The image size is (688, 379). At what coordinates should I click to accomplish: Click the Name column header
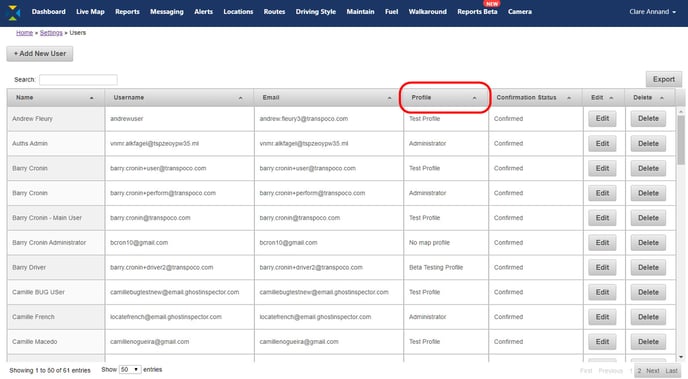(x=56, y=98)
